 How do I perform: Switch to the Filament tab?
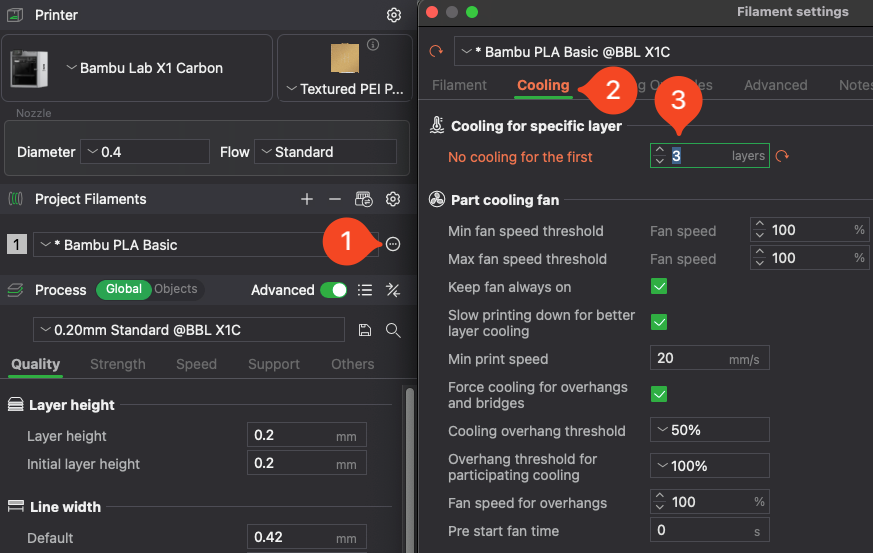point(459,85)
